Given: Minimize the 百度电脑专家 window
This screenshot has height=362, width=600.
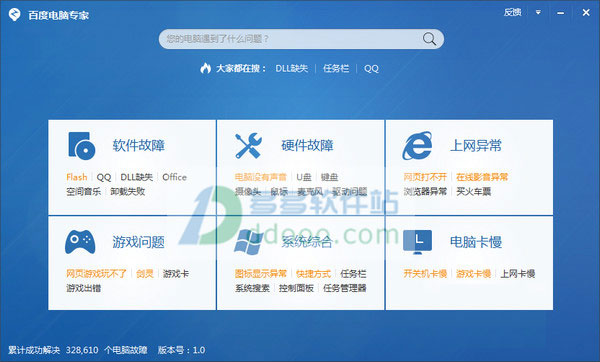Looking at the screenshot, I should 561,13.
